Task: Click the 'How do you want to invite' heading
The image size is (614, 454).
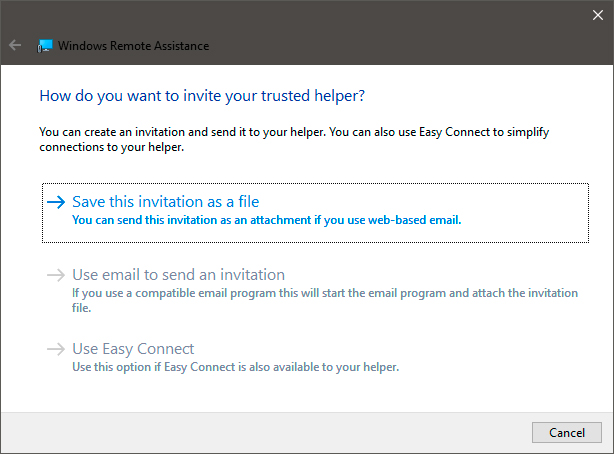Action: 202,96
